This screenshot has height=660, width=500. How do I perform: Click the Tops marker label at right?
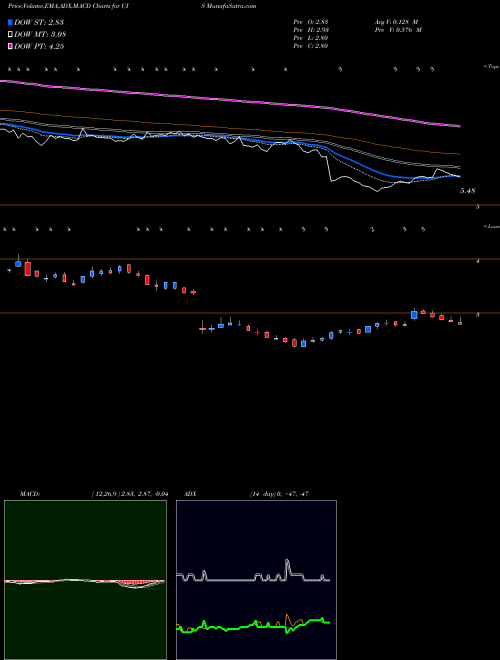coord(491,67)
